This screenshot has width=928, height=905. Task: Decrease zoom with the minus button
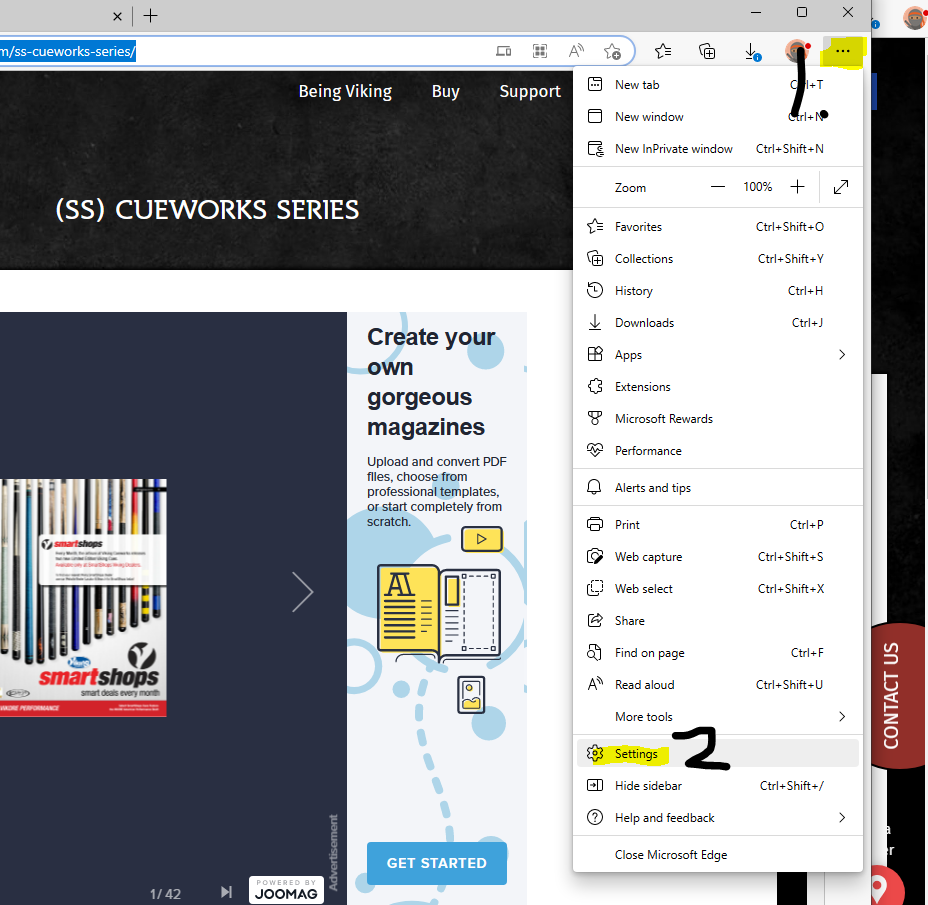pyautogui.click(x=718, y=187)
